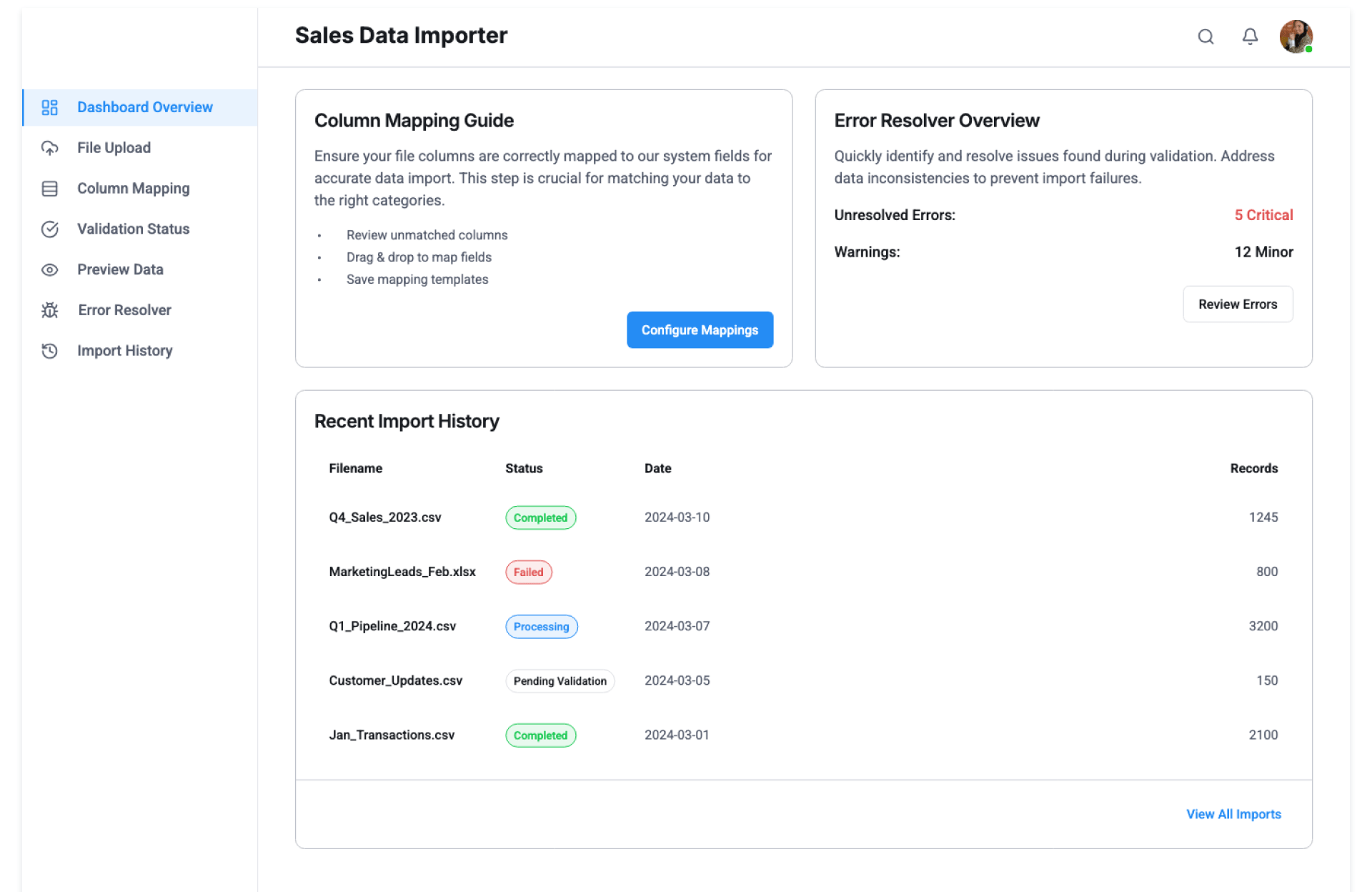The height and width of the screenshot is (892, 1372).
Task: Open the notifications bell
Action: (x=1249, y=36)
